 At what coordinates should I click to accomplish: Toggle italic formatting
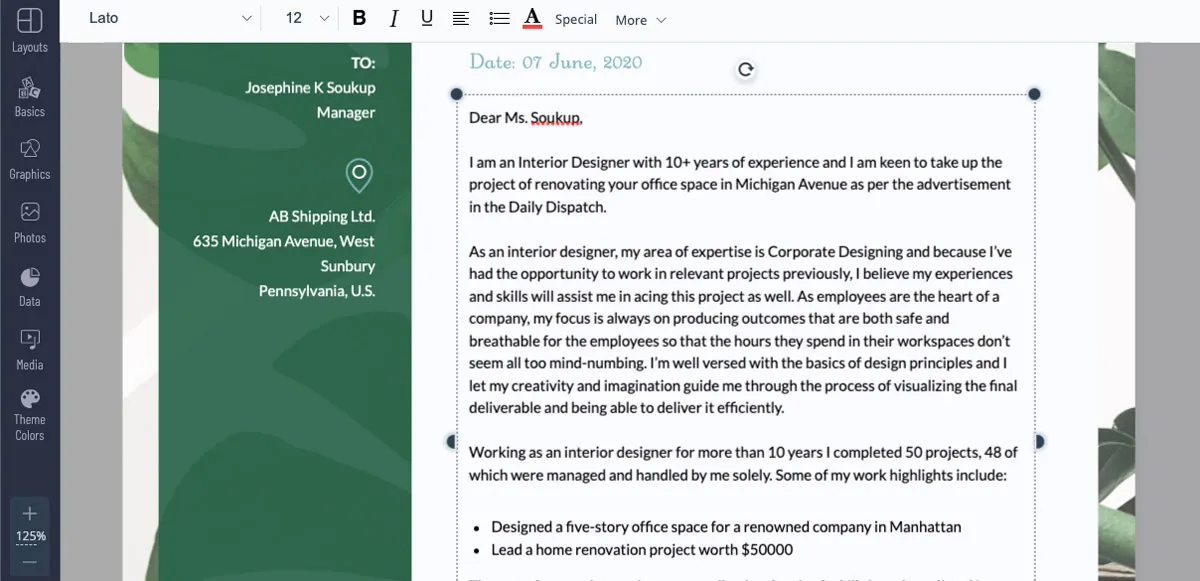394,19
